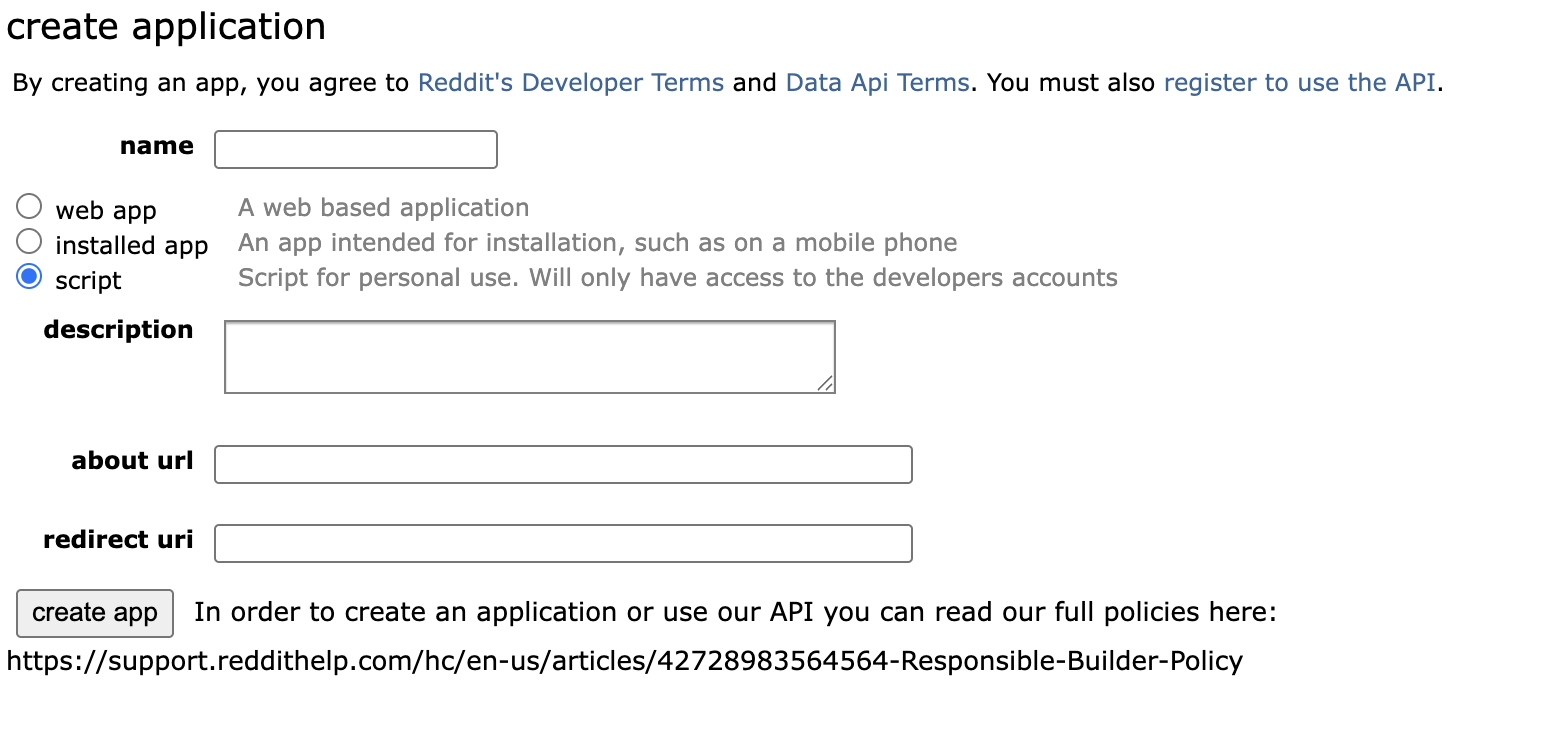
Task: Click the description box resize handle
Action: 824,383
